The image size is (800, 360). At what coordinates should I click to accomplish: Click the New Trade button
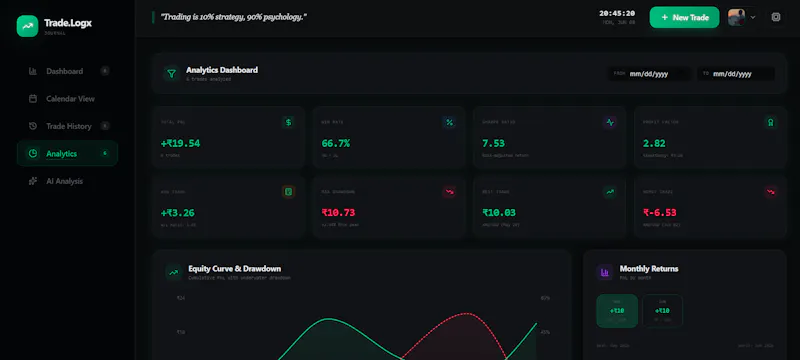click(x=684, y=17)
